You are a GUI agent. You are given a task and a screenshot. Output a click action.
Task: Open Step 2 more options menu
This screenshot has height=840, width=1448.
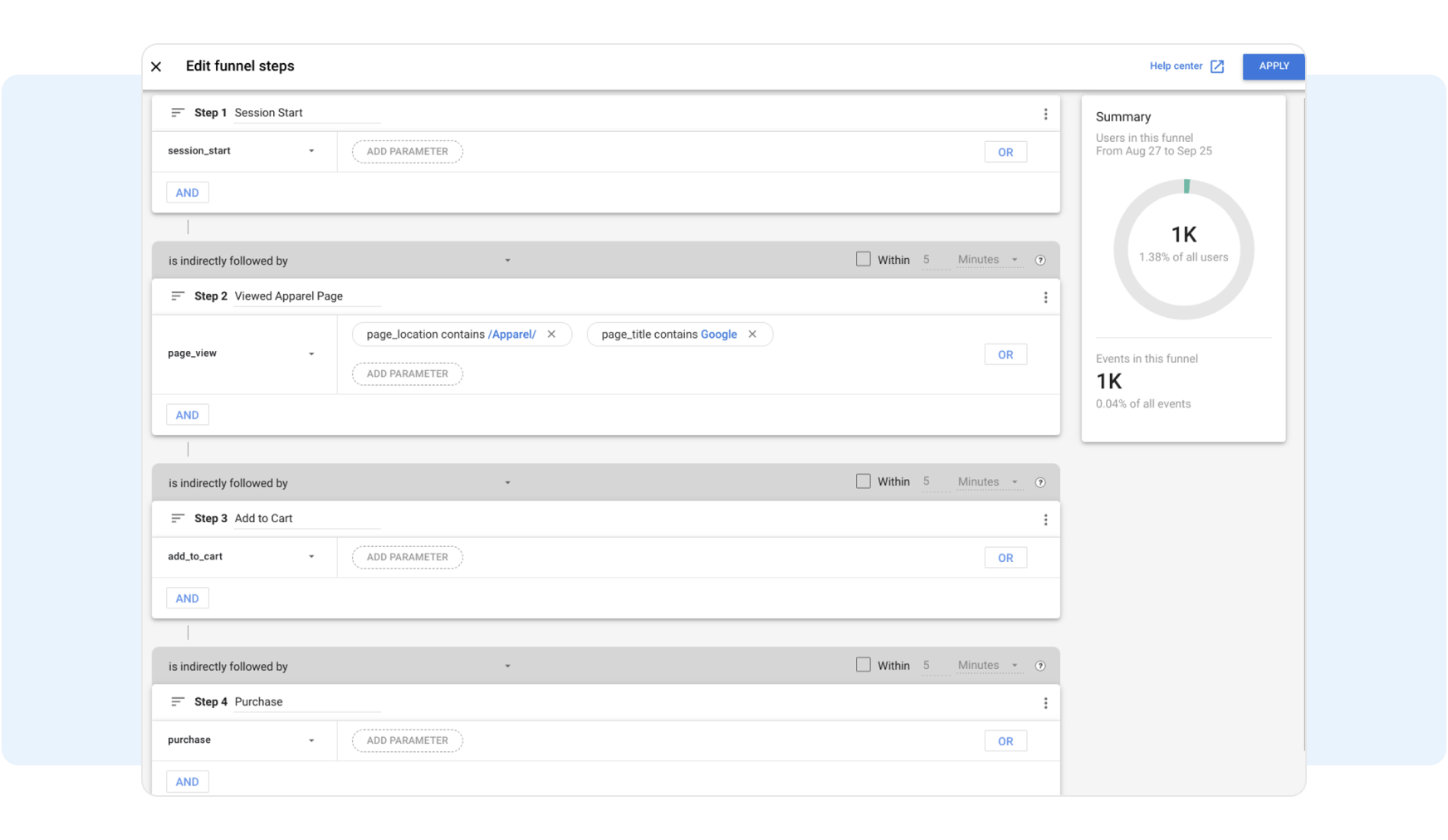1045,298
